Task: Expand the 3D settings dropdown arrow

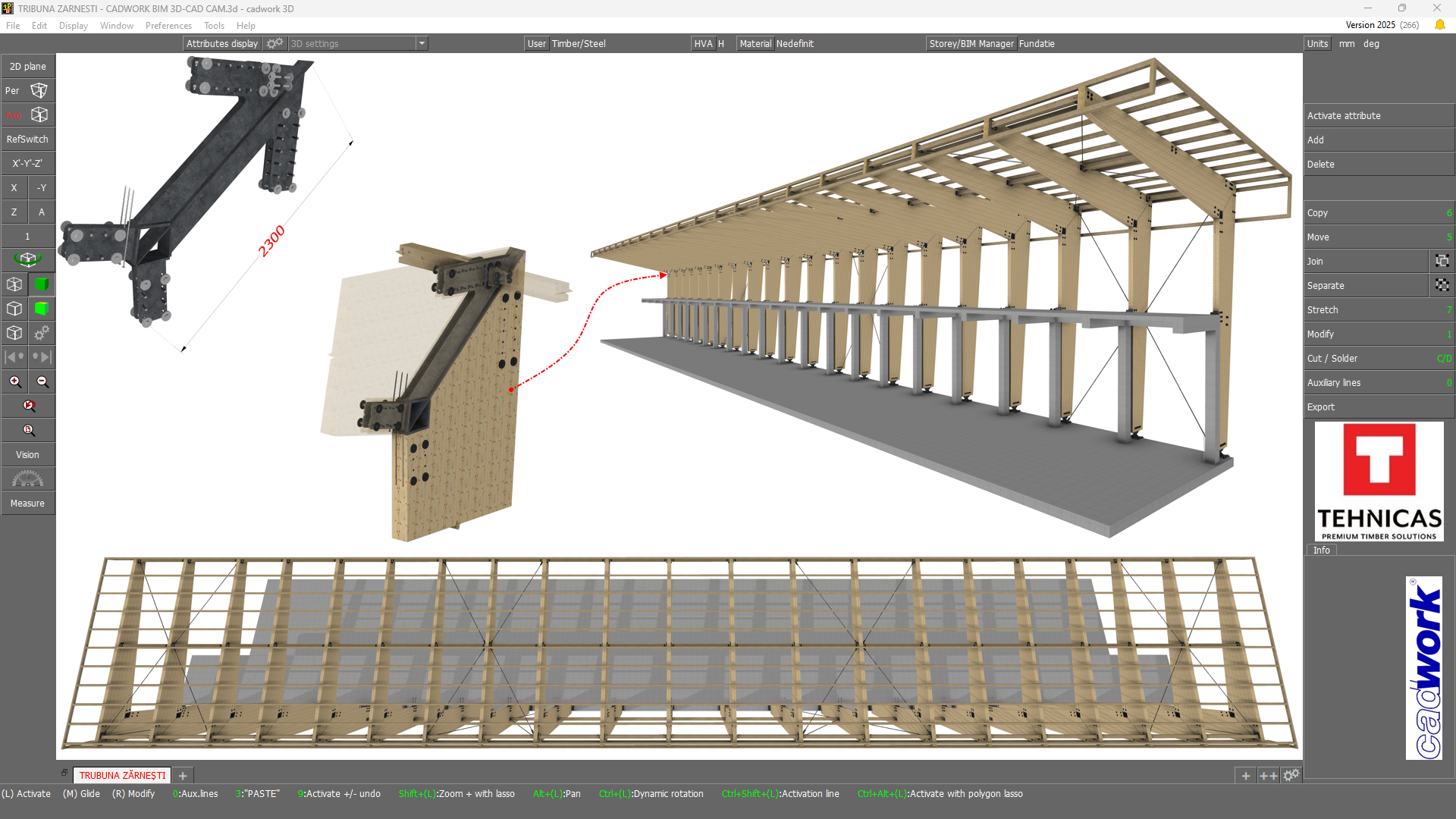Action: pos(422,43)
